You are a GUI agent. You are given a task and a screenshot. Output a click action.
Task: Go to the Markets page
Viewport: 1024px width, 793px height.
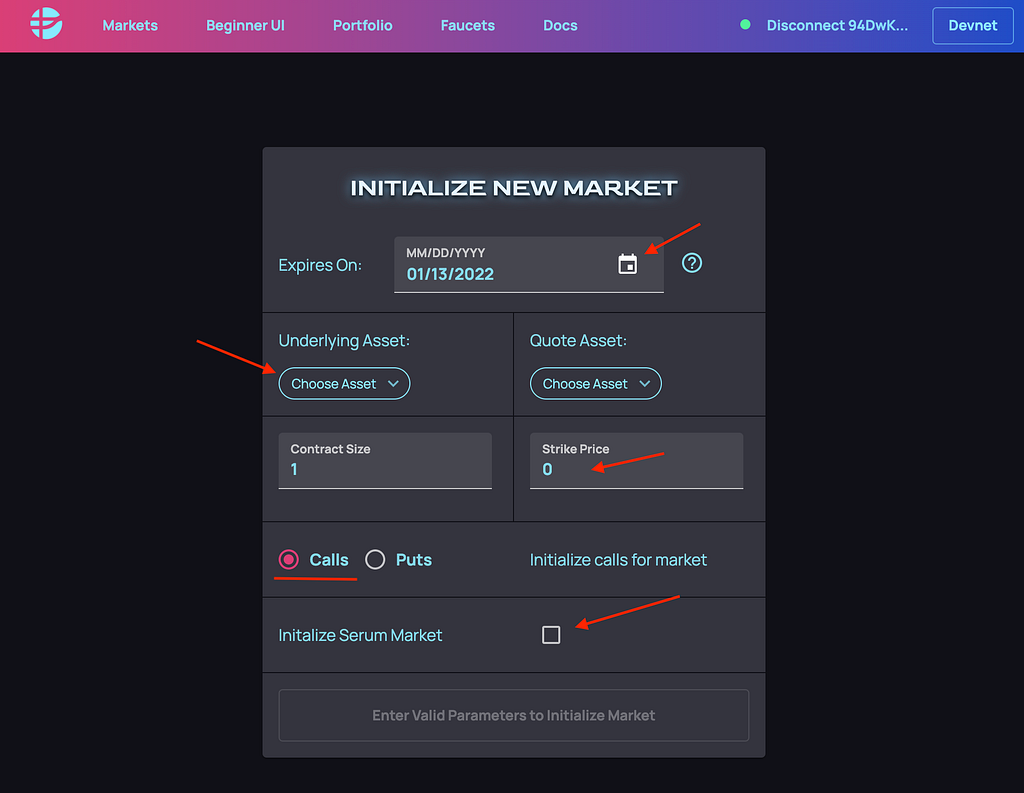pos(130,25)
